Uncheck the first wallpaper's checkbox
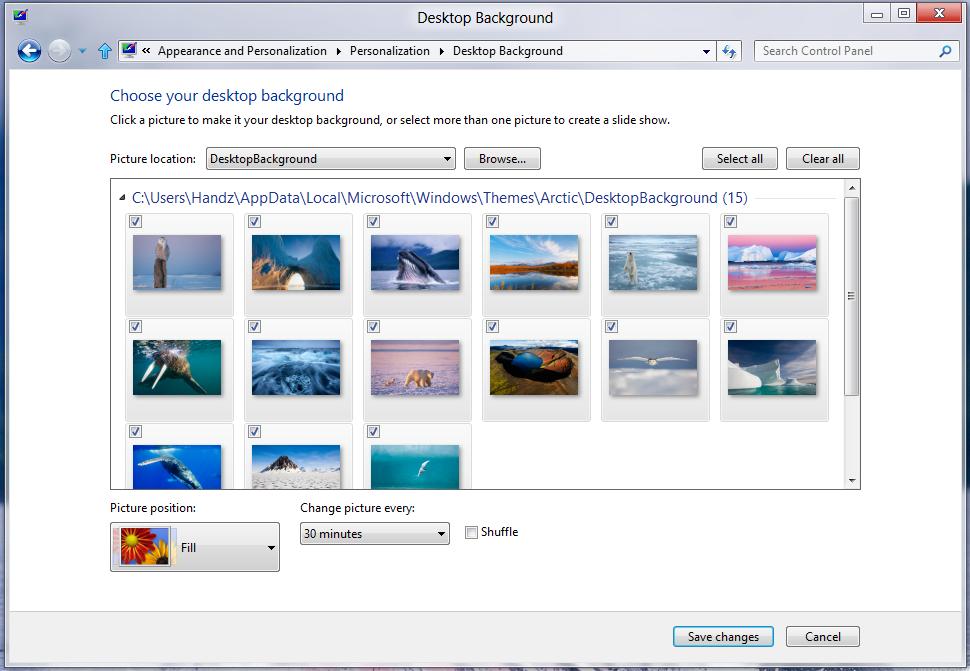This screenshot has height=671, width=970. tap(136, 222)
